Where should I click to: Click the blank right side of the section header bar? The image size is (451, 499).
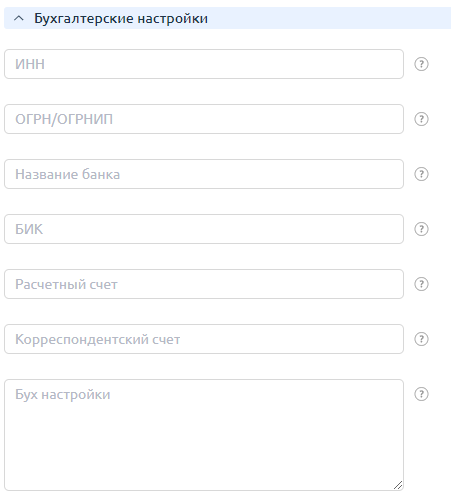pyautogui.click(x=330, y=18)
